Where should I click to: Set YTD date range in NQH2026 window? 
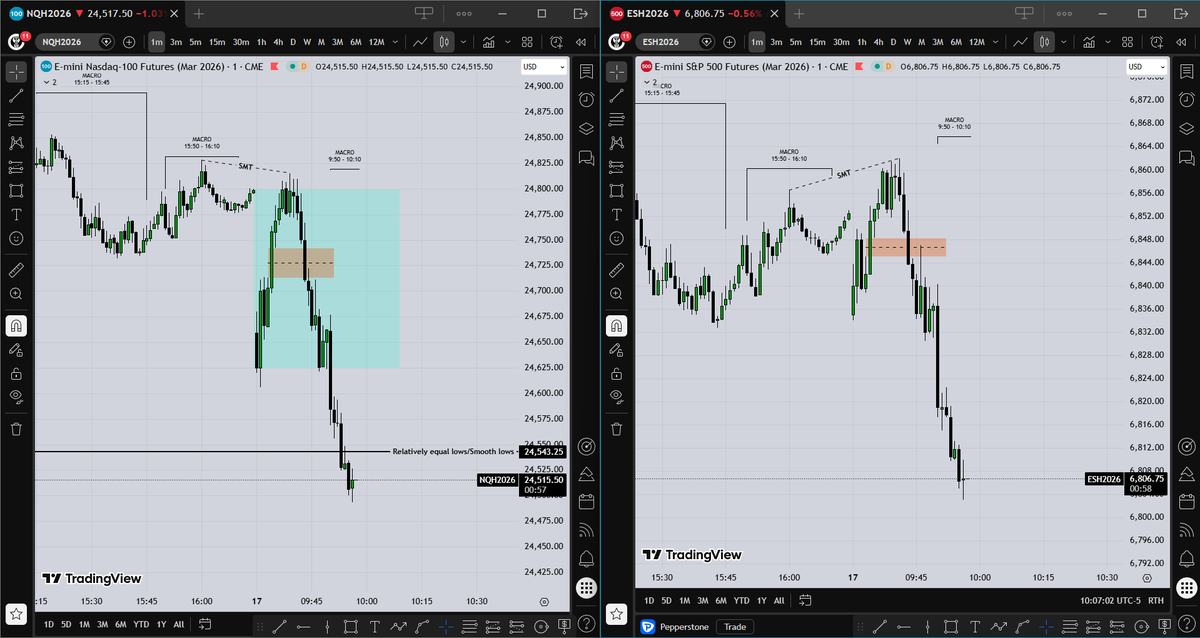(143, 624)
